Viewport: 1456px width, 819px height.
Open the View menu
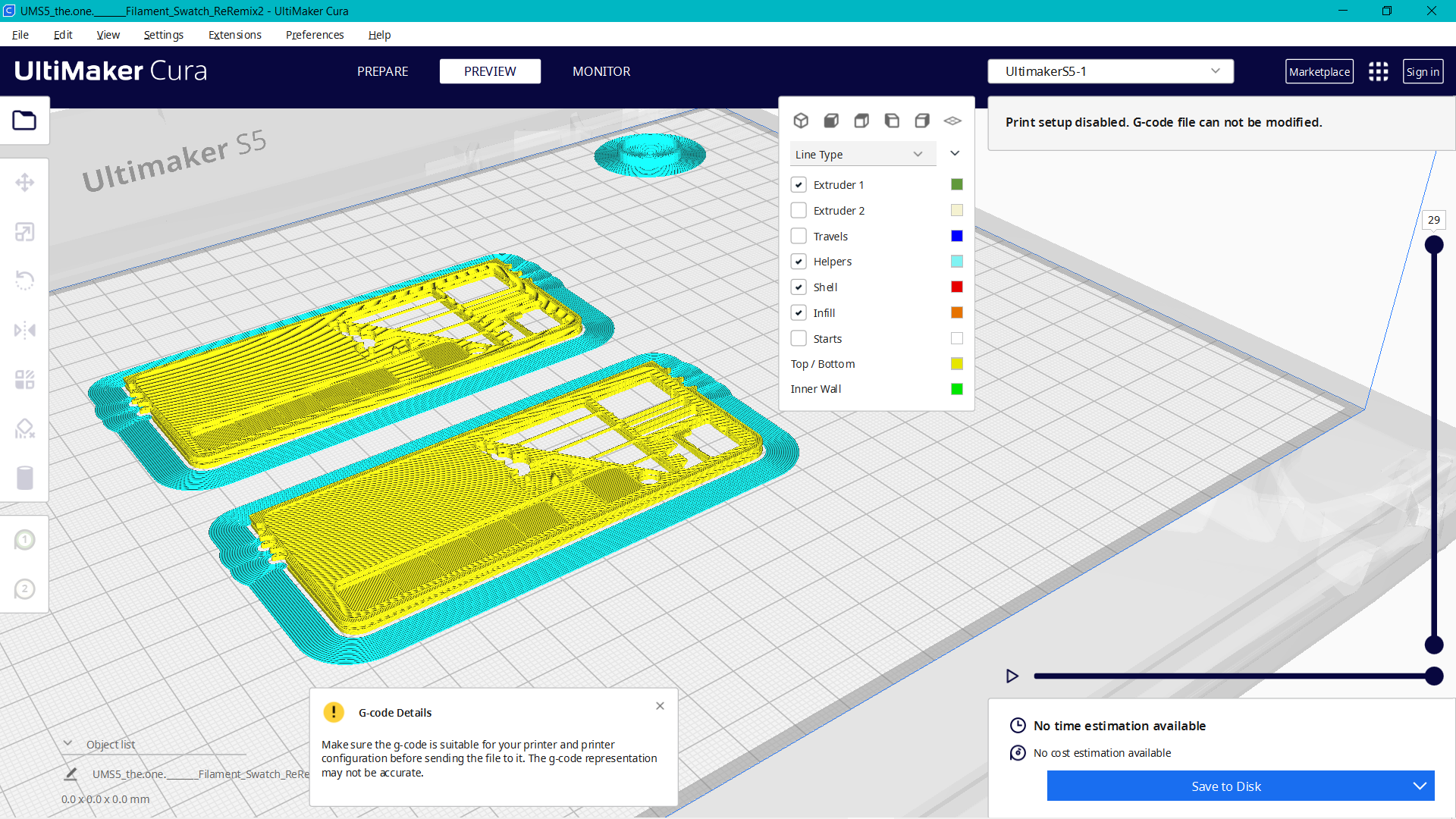pos(108,35)
